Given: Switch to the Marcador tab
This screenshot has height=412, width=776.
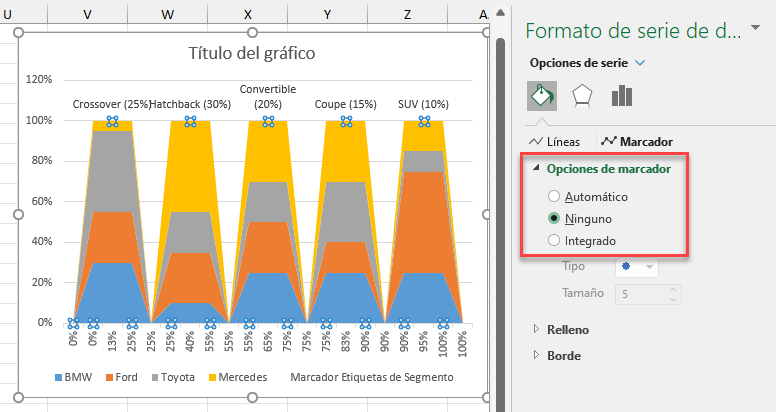Looking at the screenshot, I should point(637,142).
